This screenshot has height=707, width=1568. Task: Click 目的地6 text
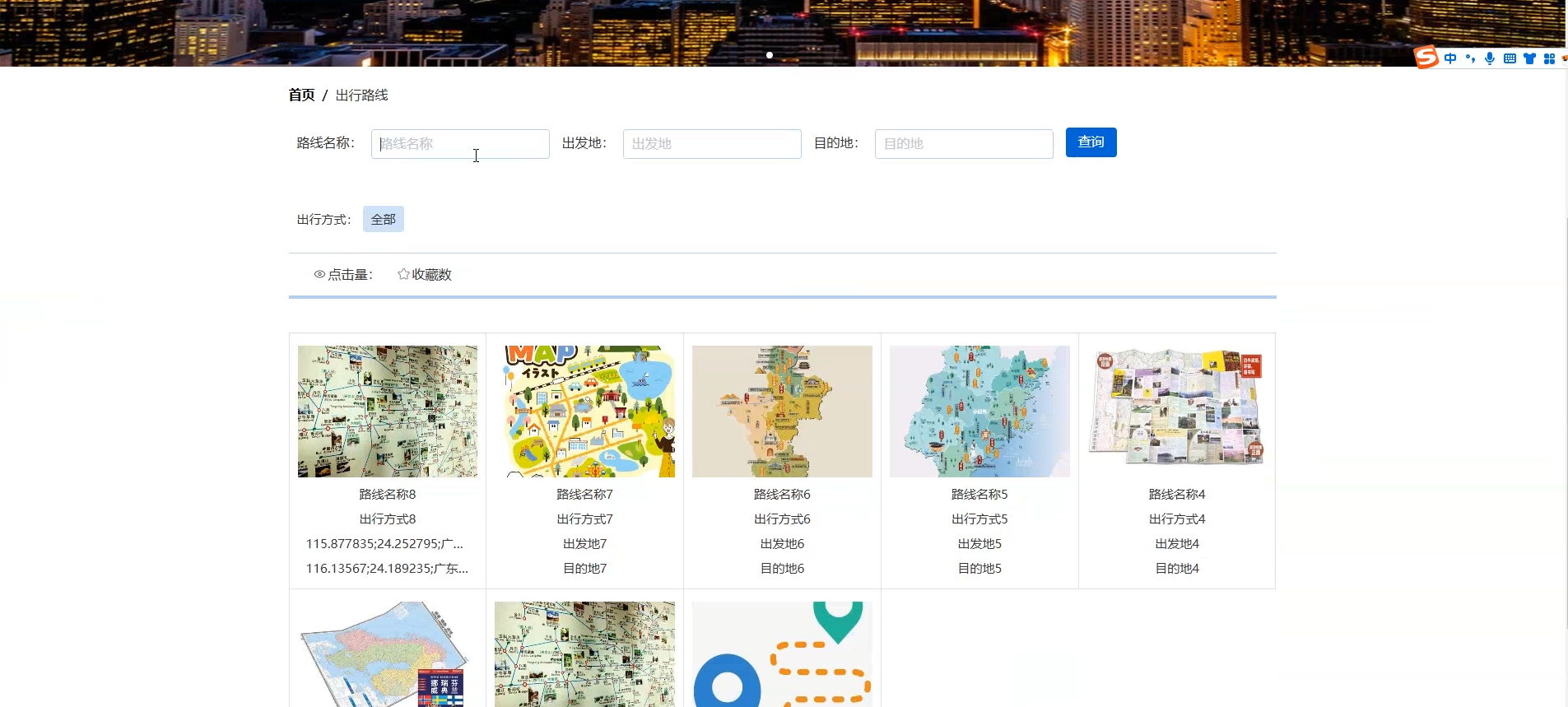point(782,569)
